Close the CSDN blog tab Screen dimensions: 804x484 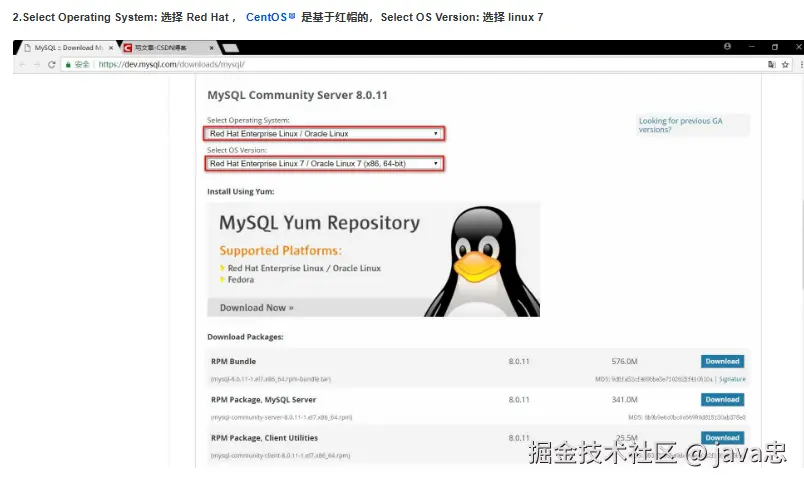[211, 48]
